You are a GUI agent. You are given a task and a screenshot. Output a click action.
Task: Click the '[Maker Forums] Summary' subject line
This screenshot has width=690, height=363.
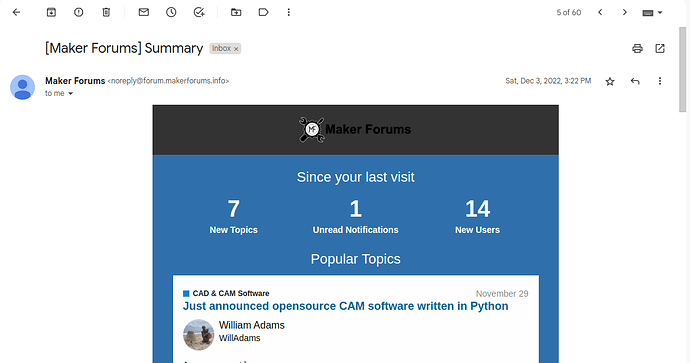[124, 48]
